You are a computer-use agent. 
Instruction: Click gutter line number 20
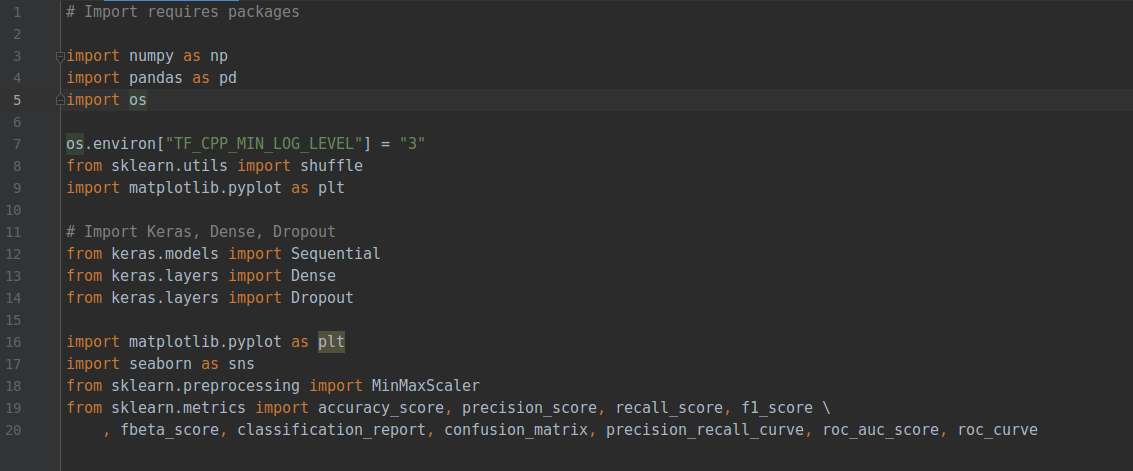click(15, 430)
